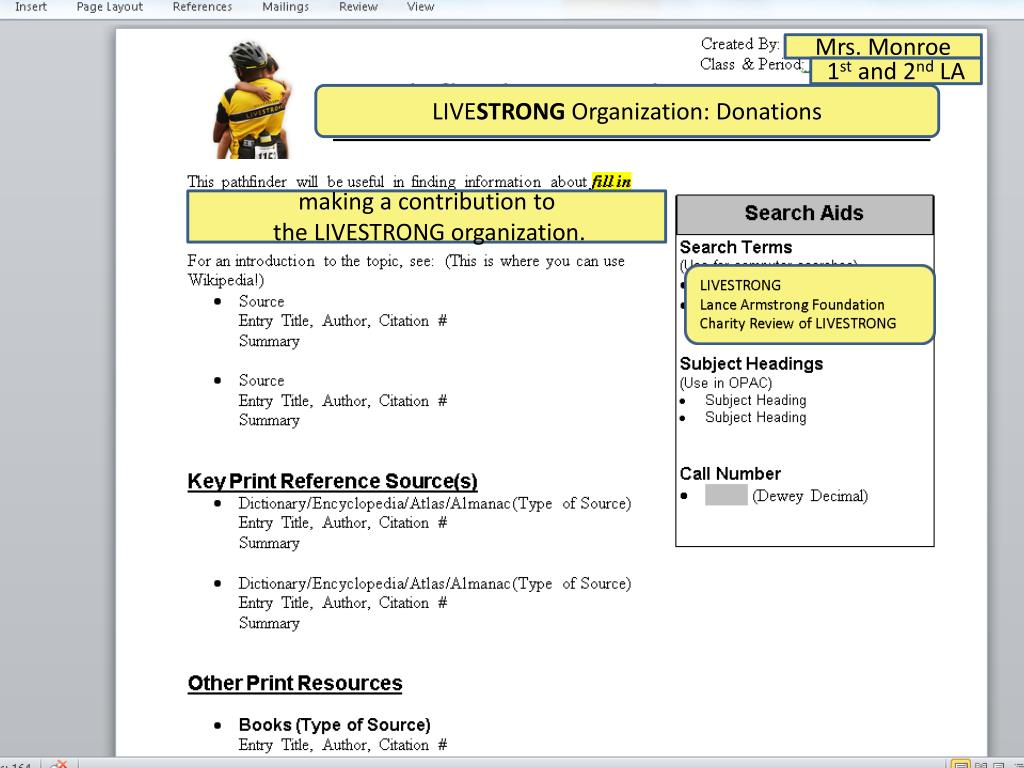Open the View ribbon tab
Image resolution: width=1024 pixels, height=768 pixels.
[x=420, y=7]
